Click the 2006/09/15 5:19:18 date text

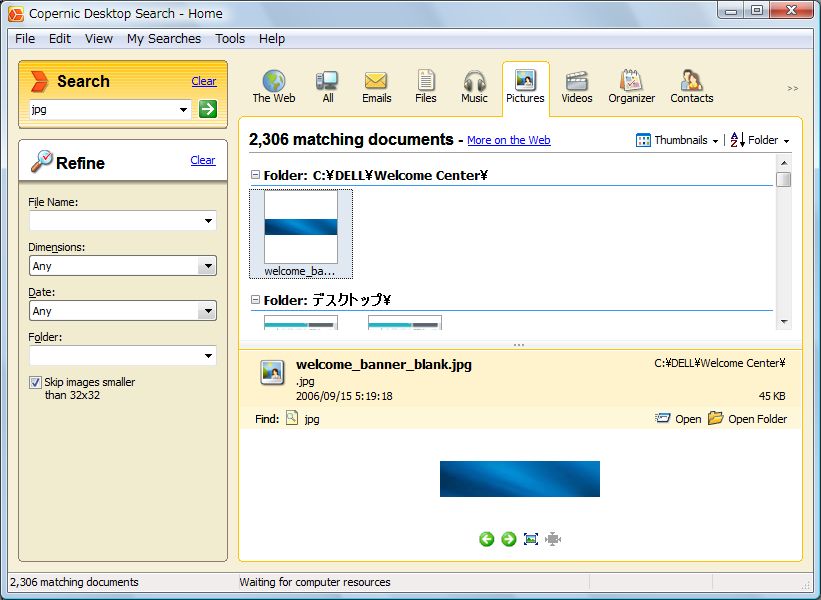(x=344, y=396)
